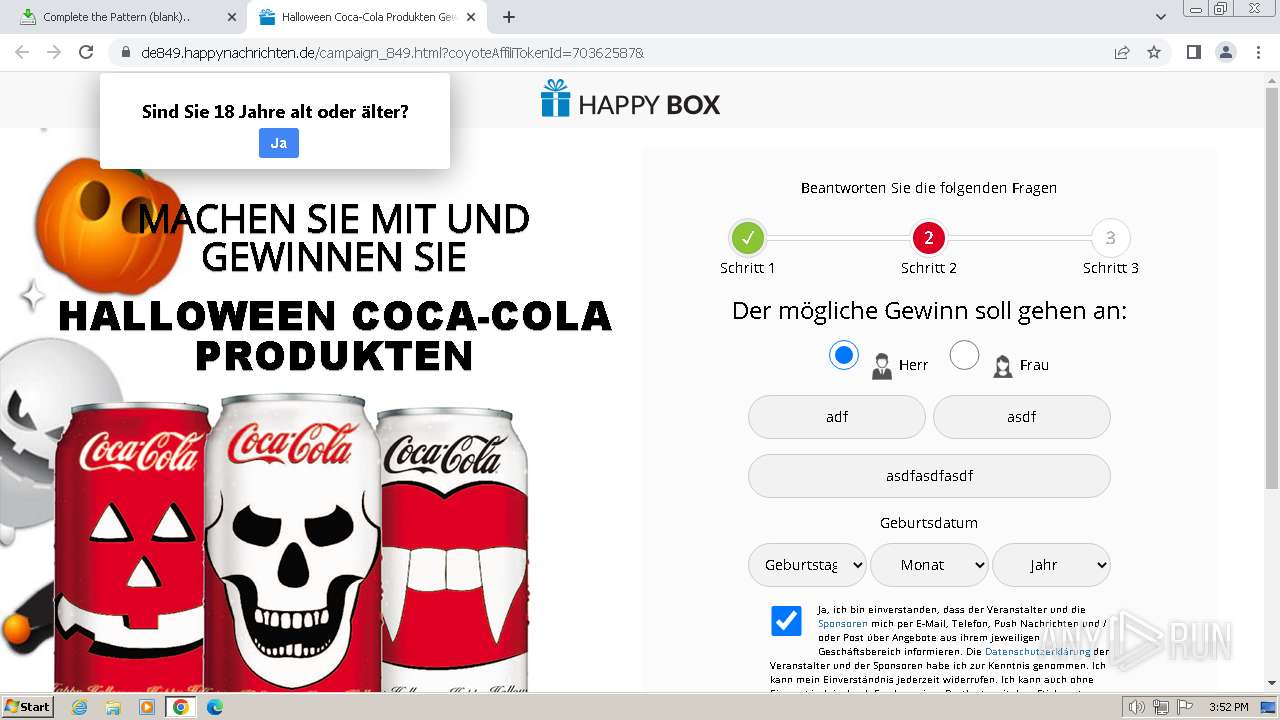The height and width of the screenshot is (720, 1280).
Task: Click the green Schritt 1 checkmark
Action: pyautogui.click(x=748, y=238)
